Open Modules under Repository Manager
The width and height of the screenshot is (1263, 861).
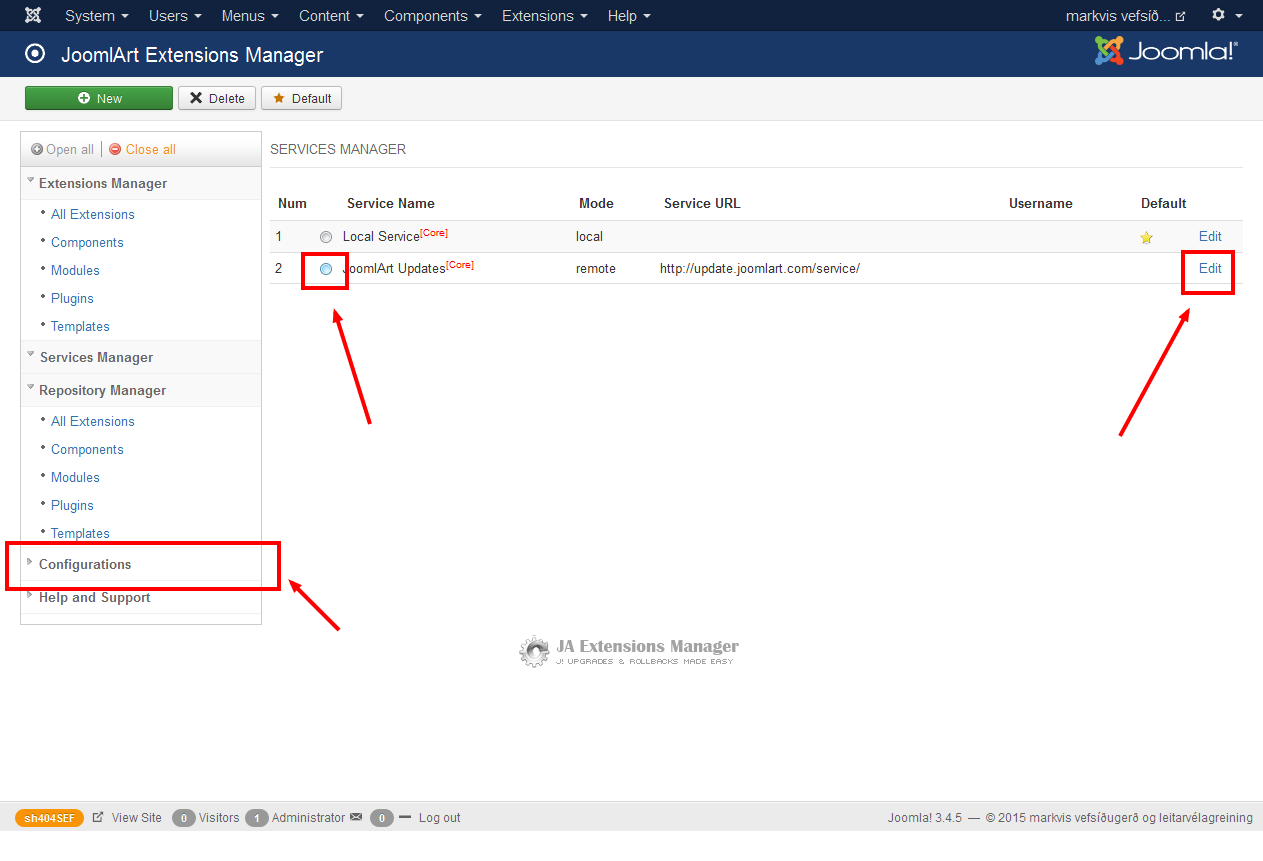[75, 477]
